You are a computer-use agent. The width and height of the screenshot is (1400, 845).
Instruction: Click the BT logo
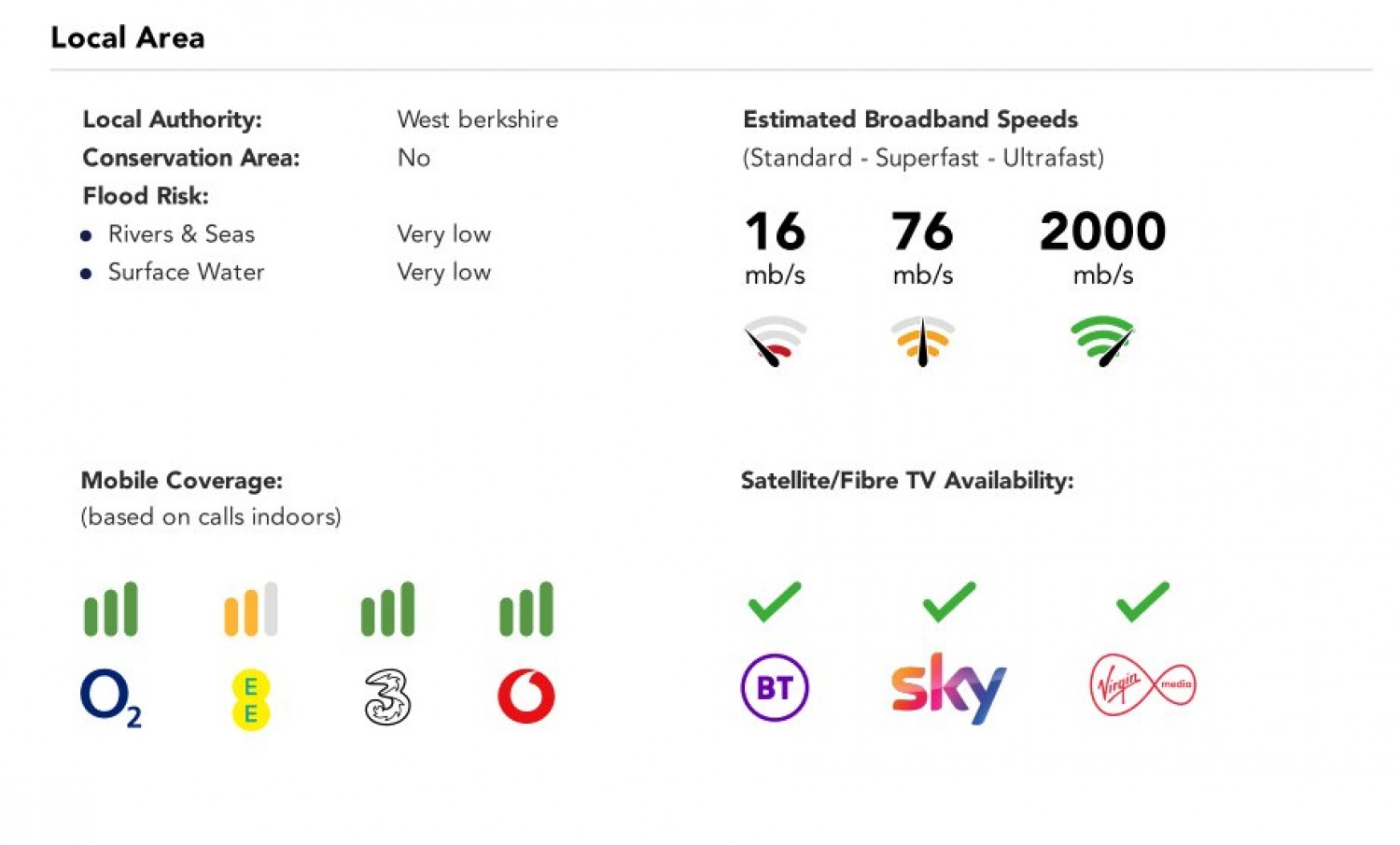coord(774,688)
